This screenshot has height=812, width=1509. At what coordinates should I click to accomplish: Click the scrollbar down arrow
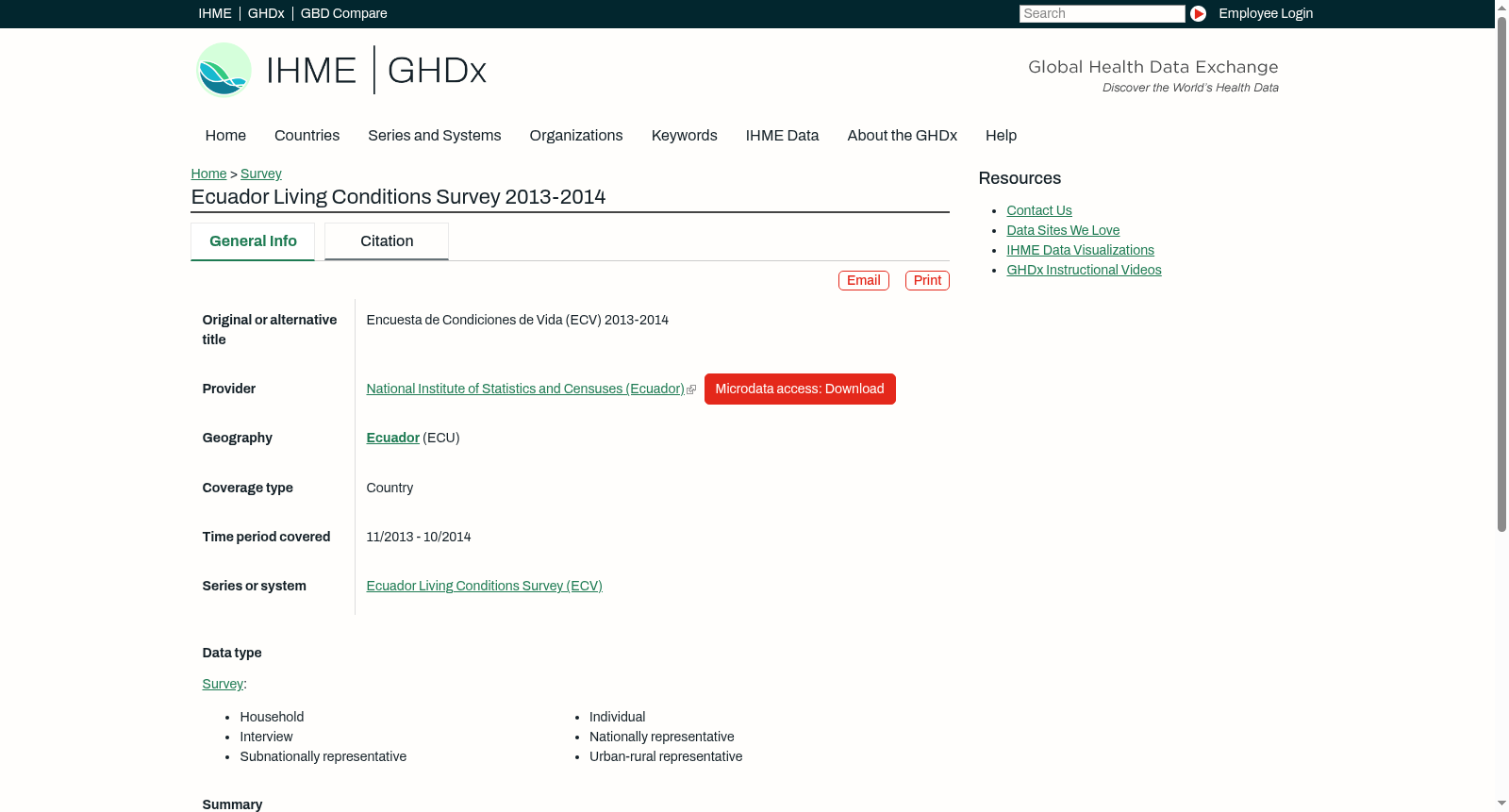pyautogui.click(x=1501, y=804)
